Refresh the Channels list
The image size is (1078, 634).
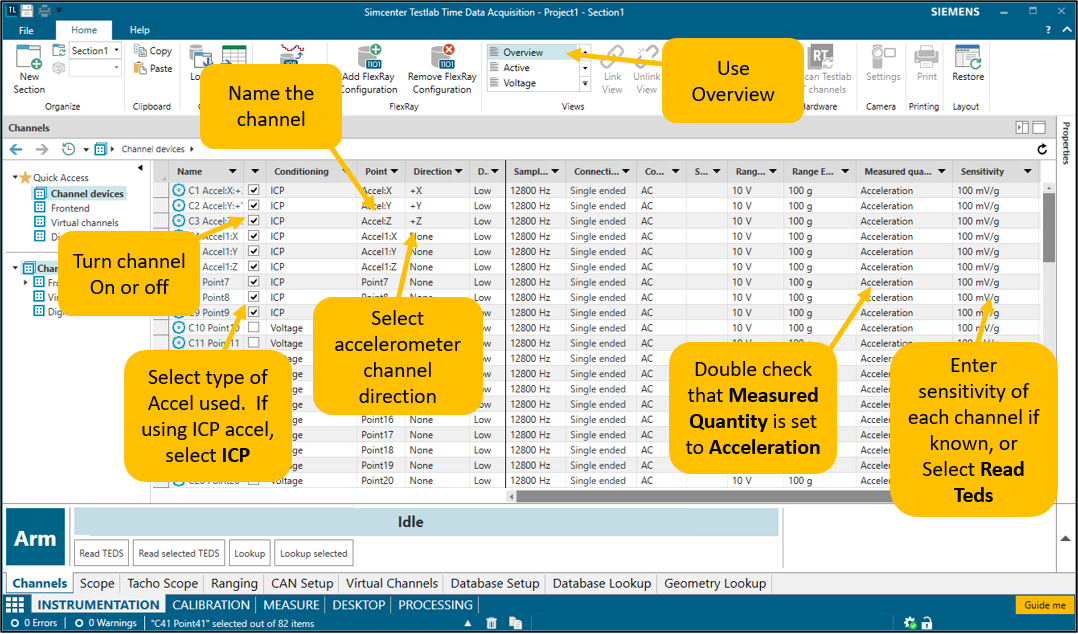pyautogui.click(x=1042, y=149)
